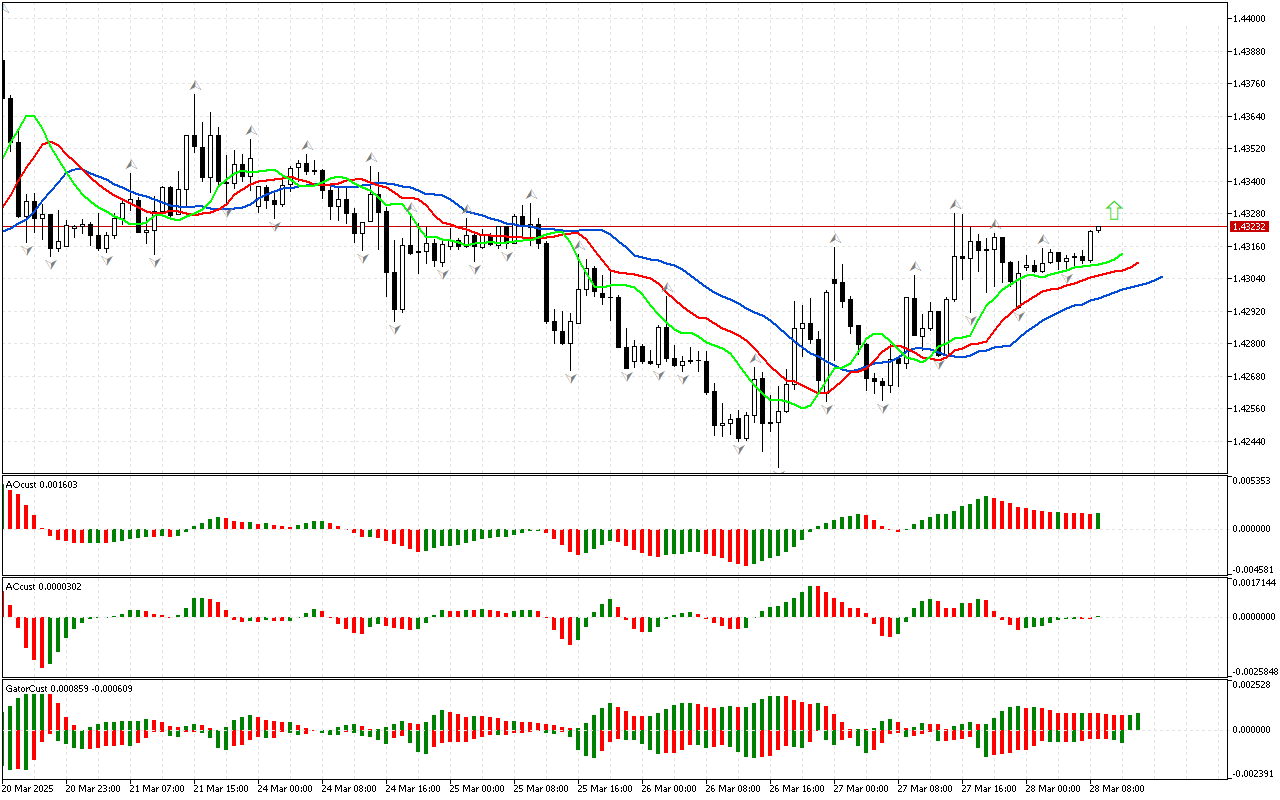
Task: Click the 1.44000 price scale value
Action: pos(1250,19)
